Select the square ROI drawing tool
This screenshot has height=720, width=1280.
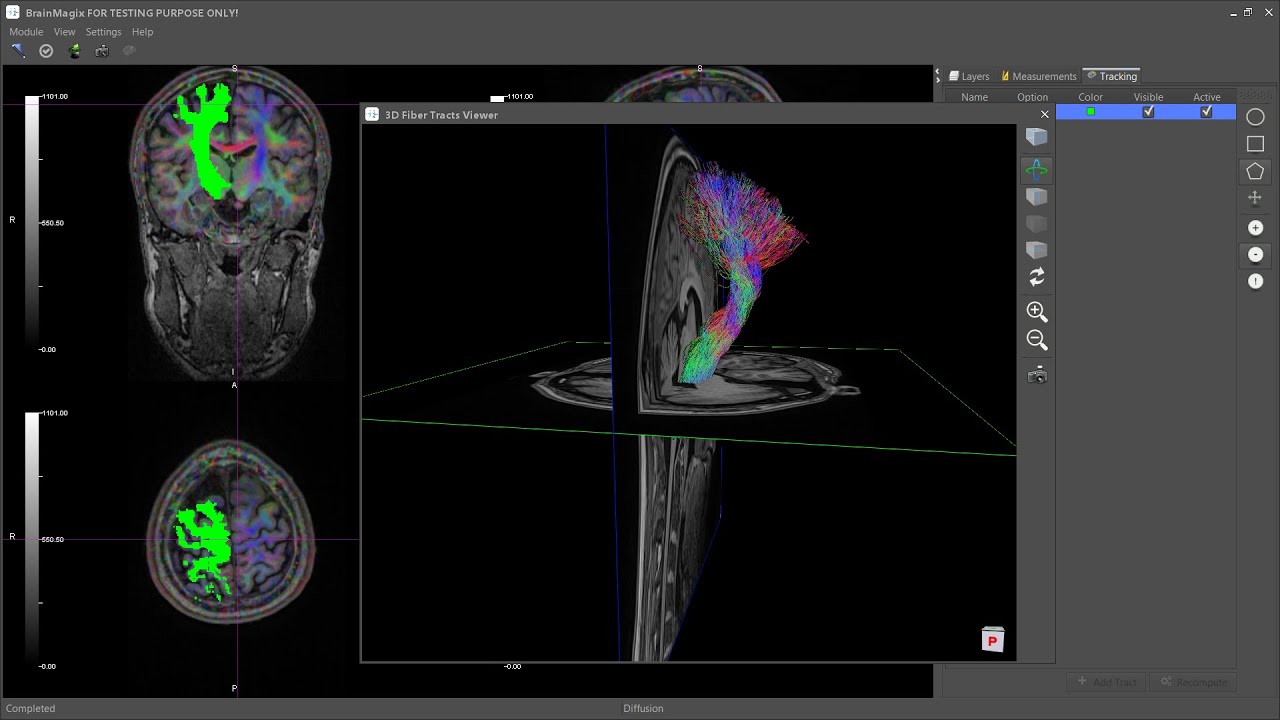point(1255,144)
